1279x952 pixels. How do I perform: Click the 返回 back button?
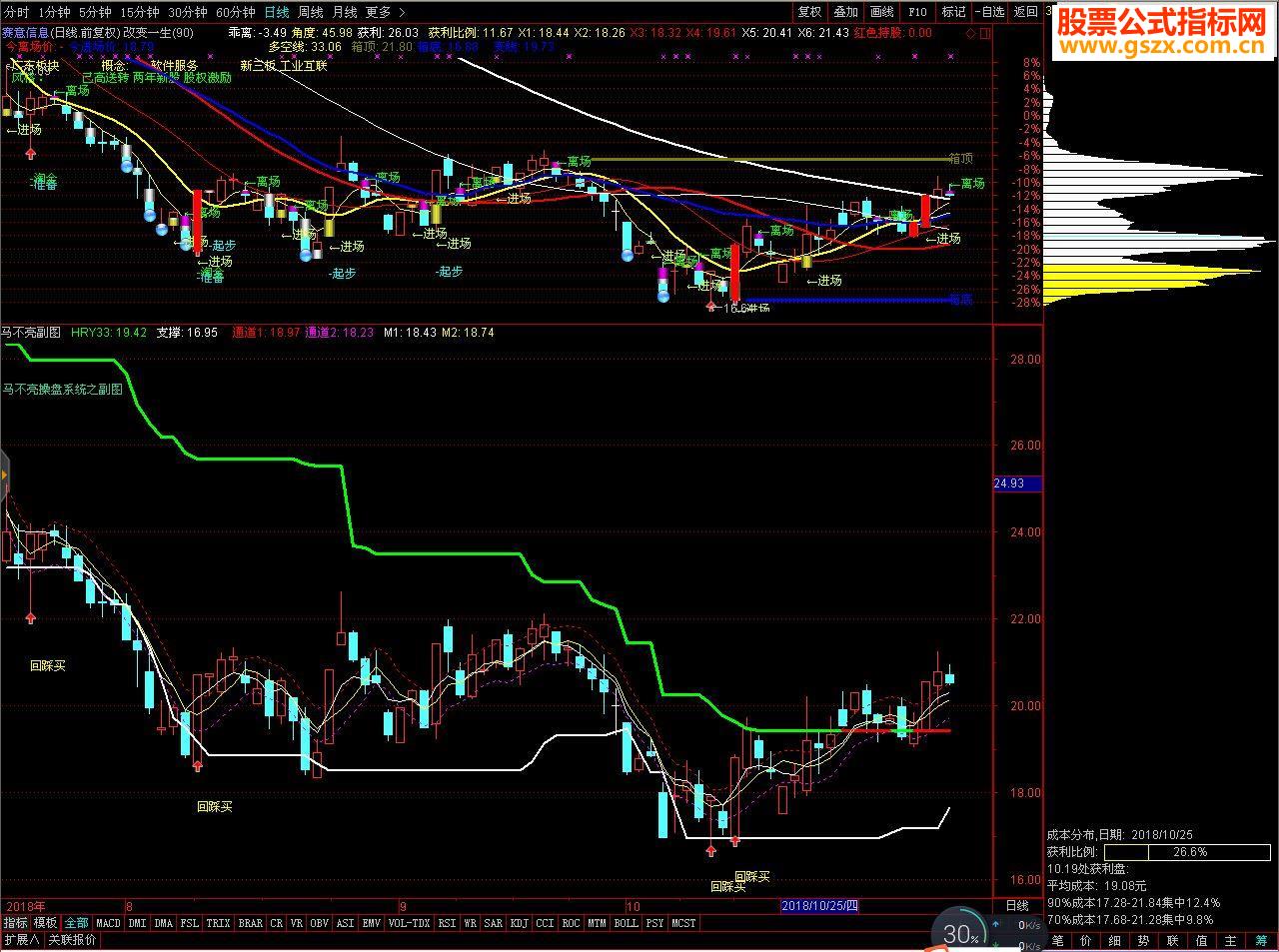[1025, 12]
